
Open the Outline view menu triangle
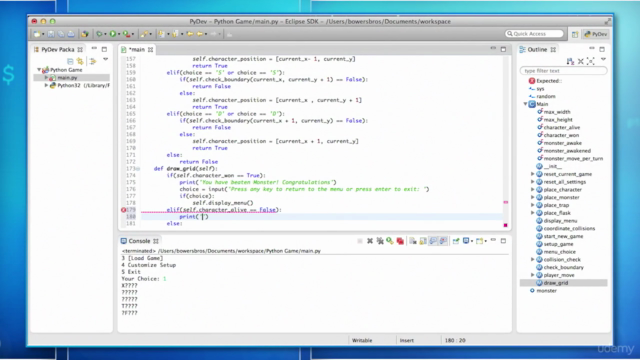point(603,60)
